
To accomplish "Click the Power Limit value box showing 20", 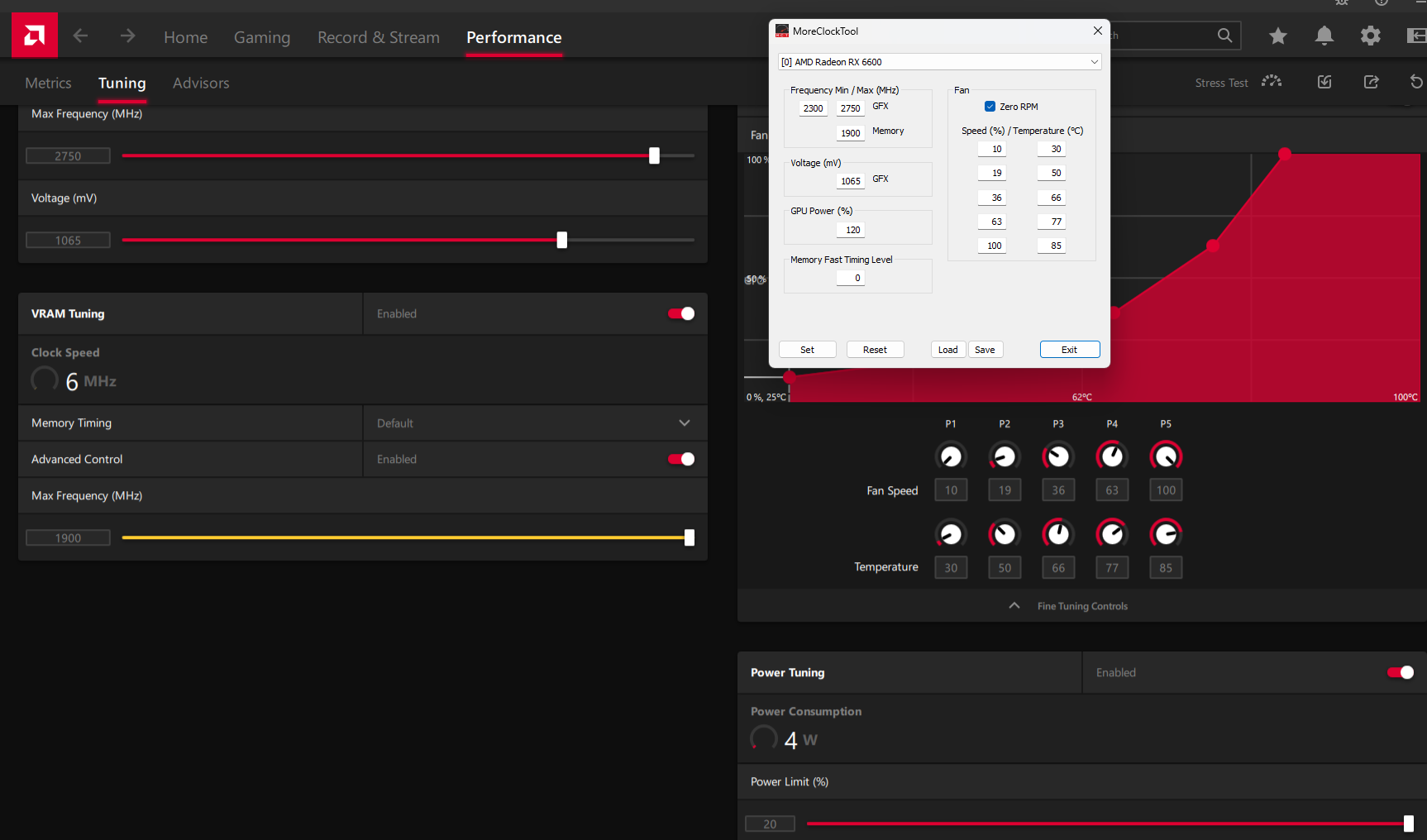I will click(771, 823).
